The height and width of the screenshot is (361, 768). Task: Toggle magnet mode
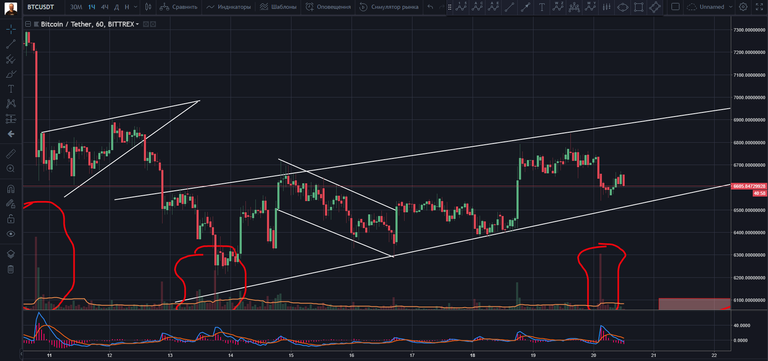click(x=11, y=189)
